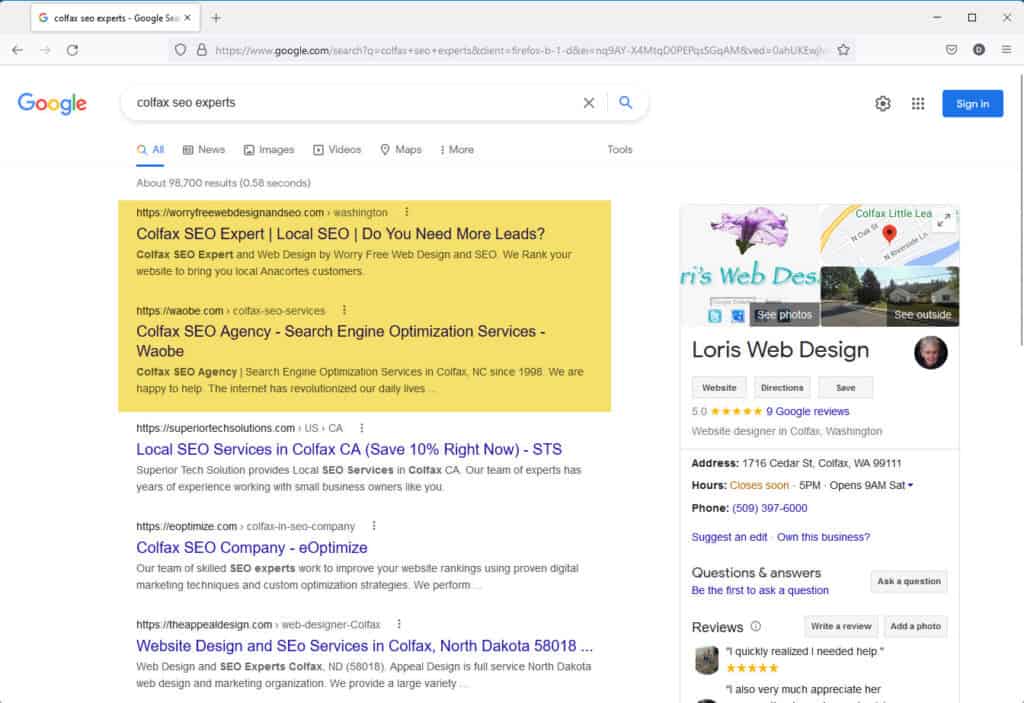The image size is (1024, 703).
Task: Switch to the News tab
Action: 204,150
